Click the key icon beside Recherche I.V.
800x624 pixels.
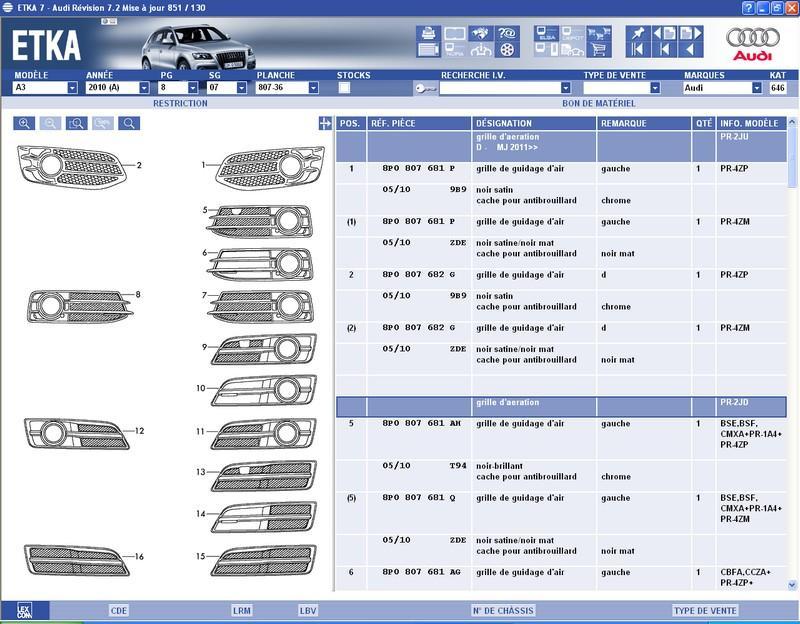pyautogui.click(x=426, y=88)
